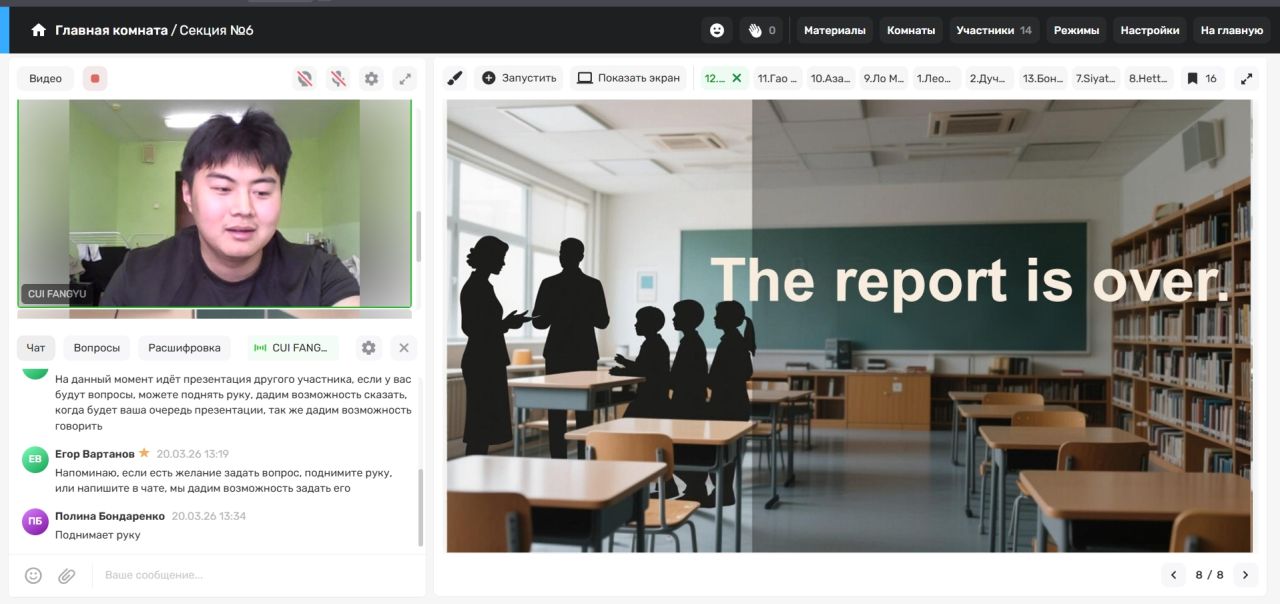
Task: Click the Показать экран button
Action: (629, 78)
